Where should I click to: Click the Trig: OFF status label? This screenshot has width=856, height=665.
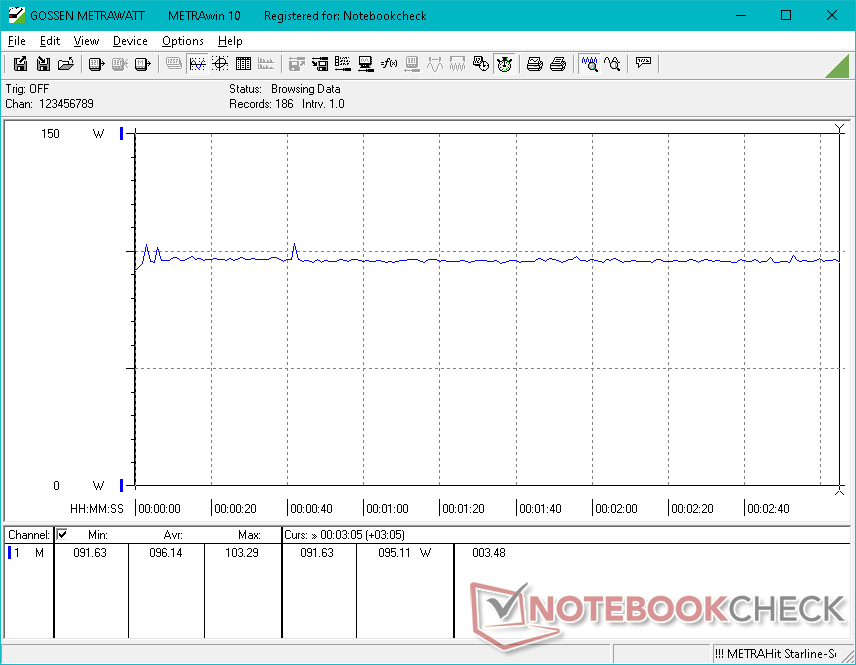[27, 89]
